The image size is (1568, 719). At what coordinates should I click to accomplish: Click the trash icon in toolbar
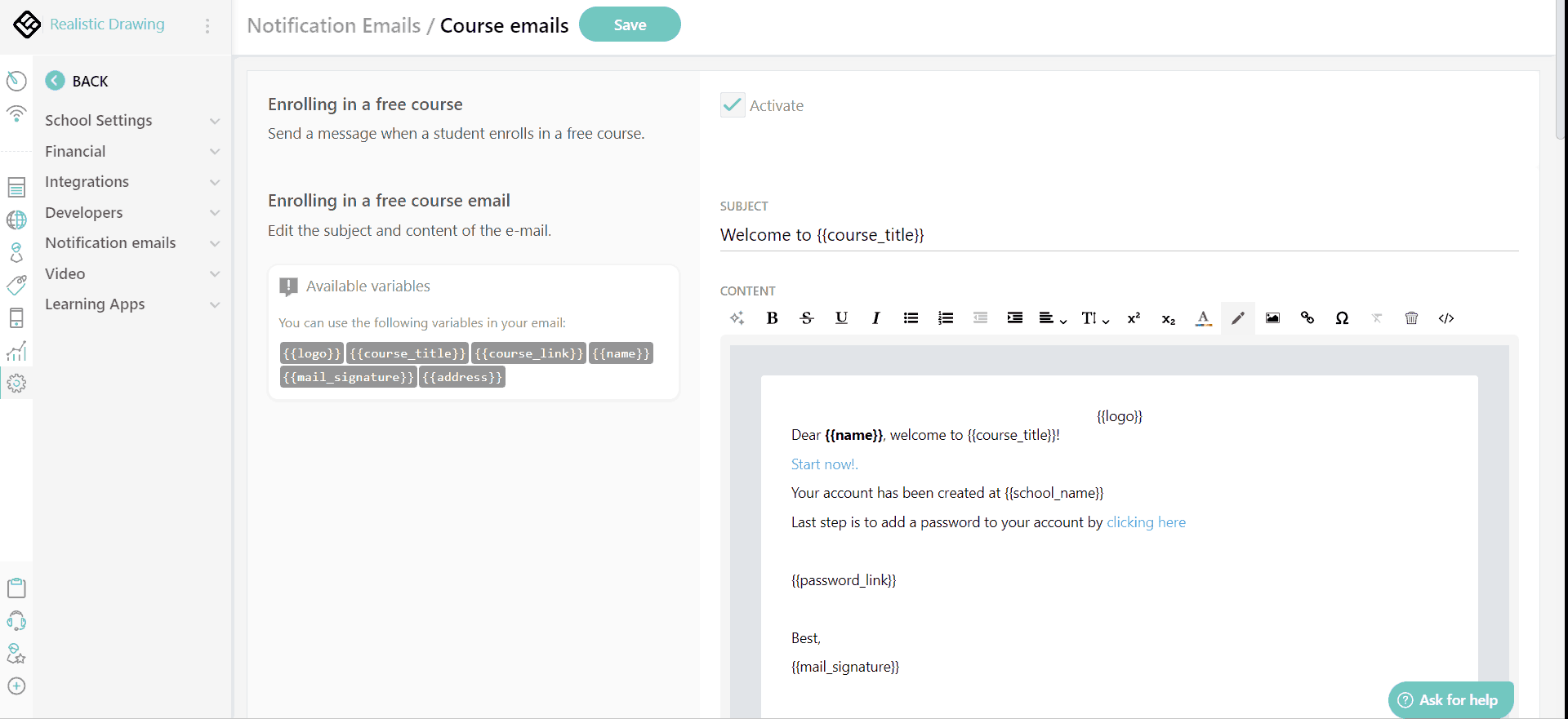pyautogui.click(x=1411, y=318)
